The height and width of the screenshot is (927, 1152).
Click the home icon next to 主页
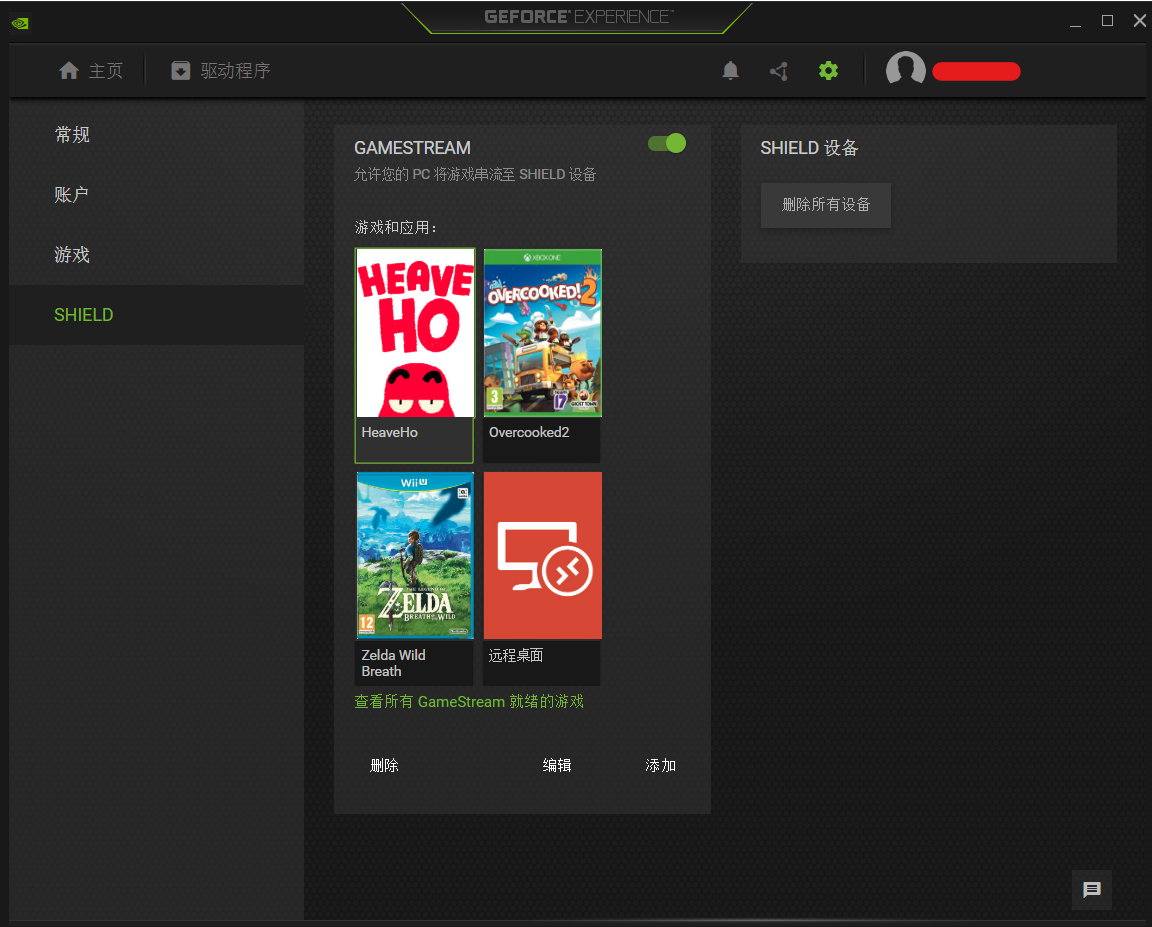69,71
